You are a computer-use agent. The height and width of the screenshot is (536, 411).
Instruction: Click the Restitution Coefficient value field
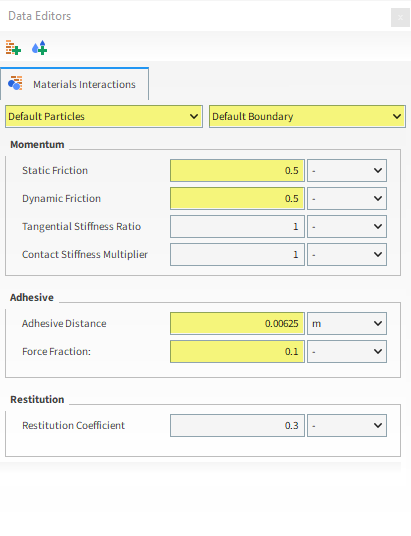point(237,426)
